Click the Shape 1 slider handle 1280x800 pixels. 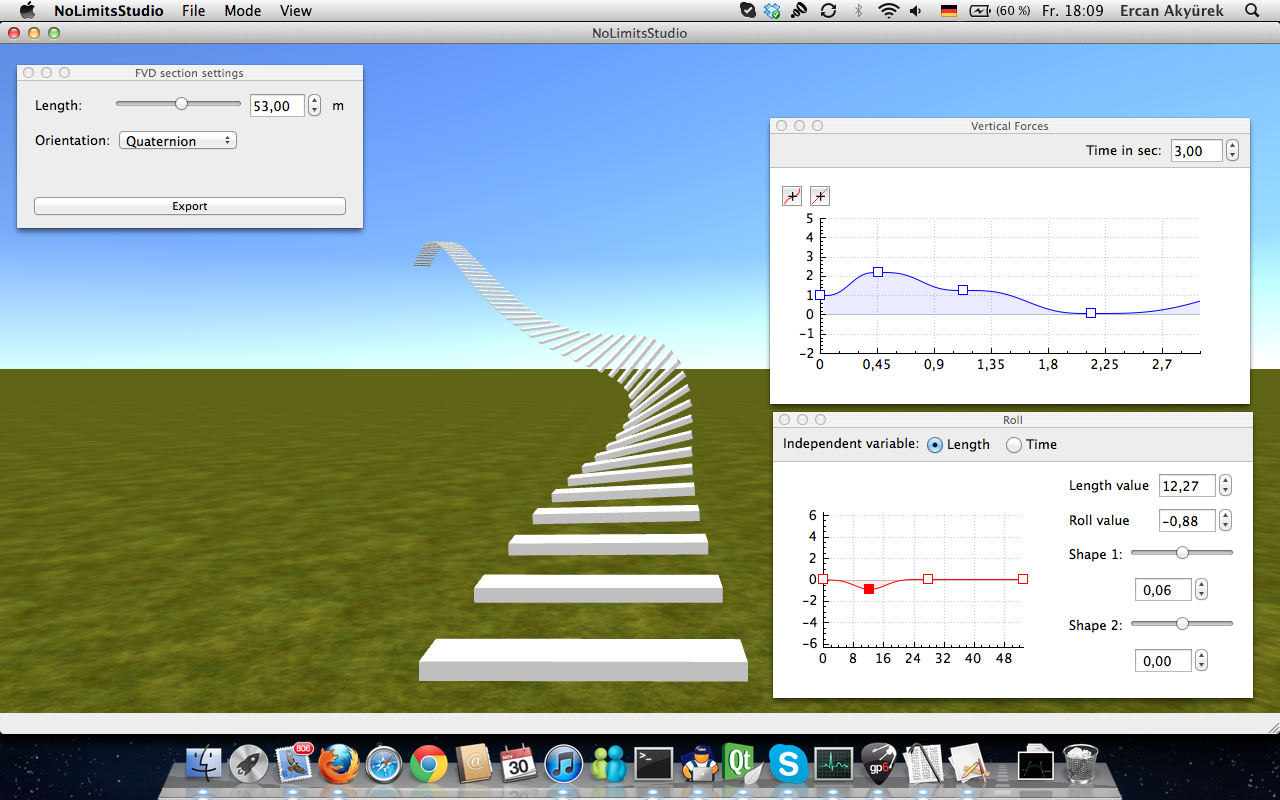click(x=1182, y=552)
